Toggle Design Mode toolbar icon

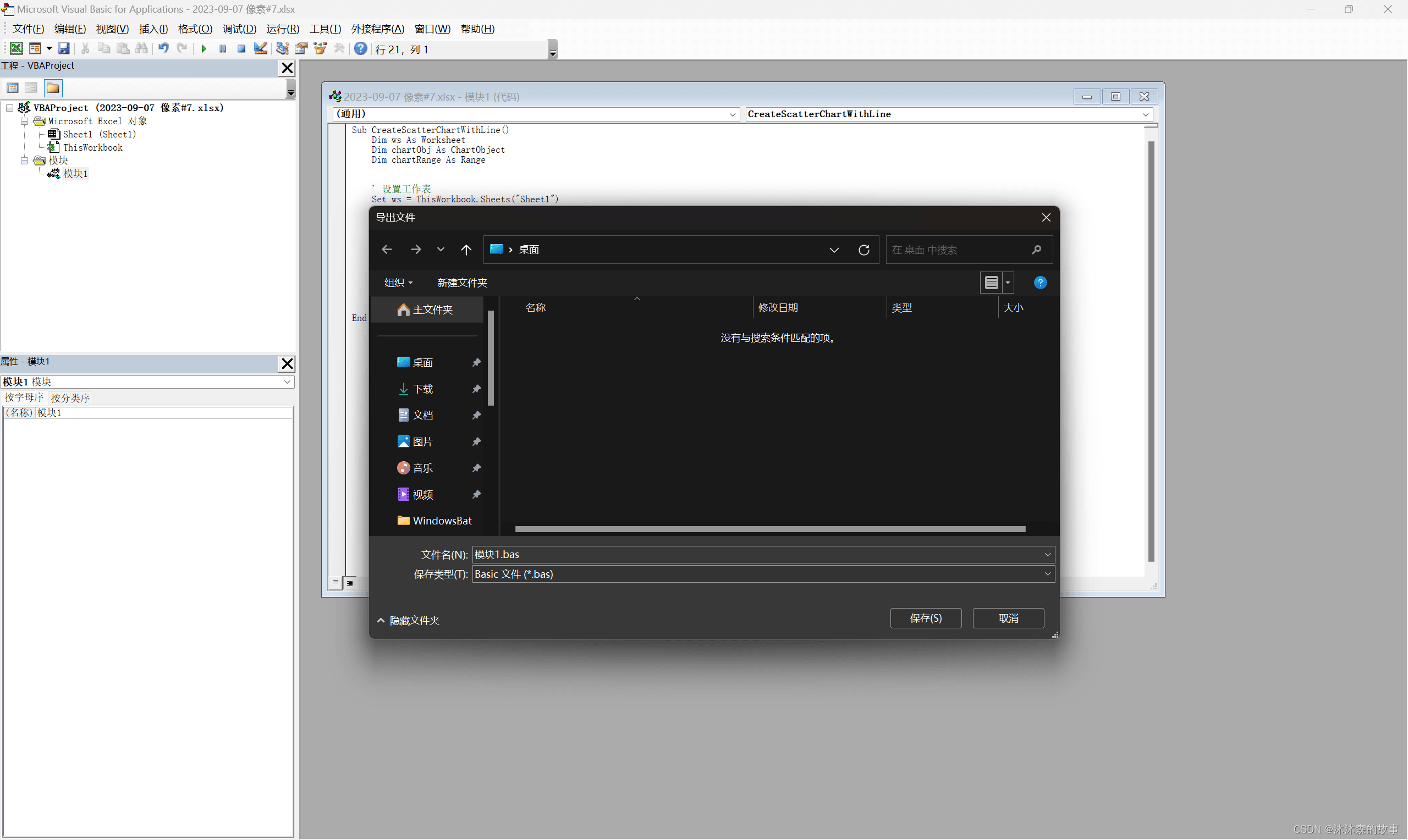pyautogui.click(x=261, y=49)
